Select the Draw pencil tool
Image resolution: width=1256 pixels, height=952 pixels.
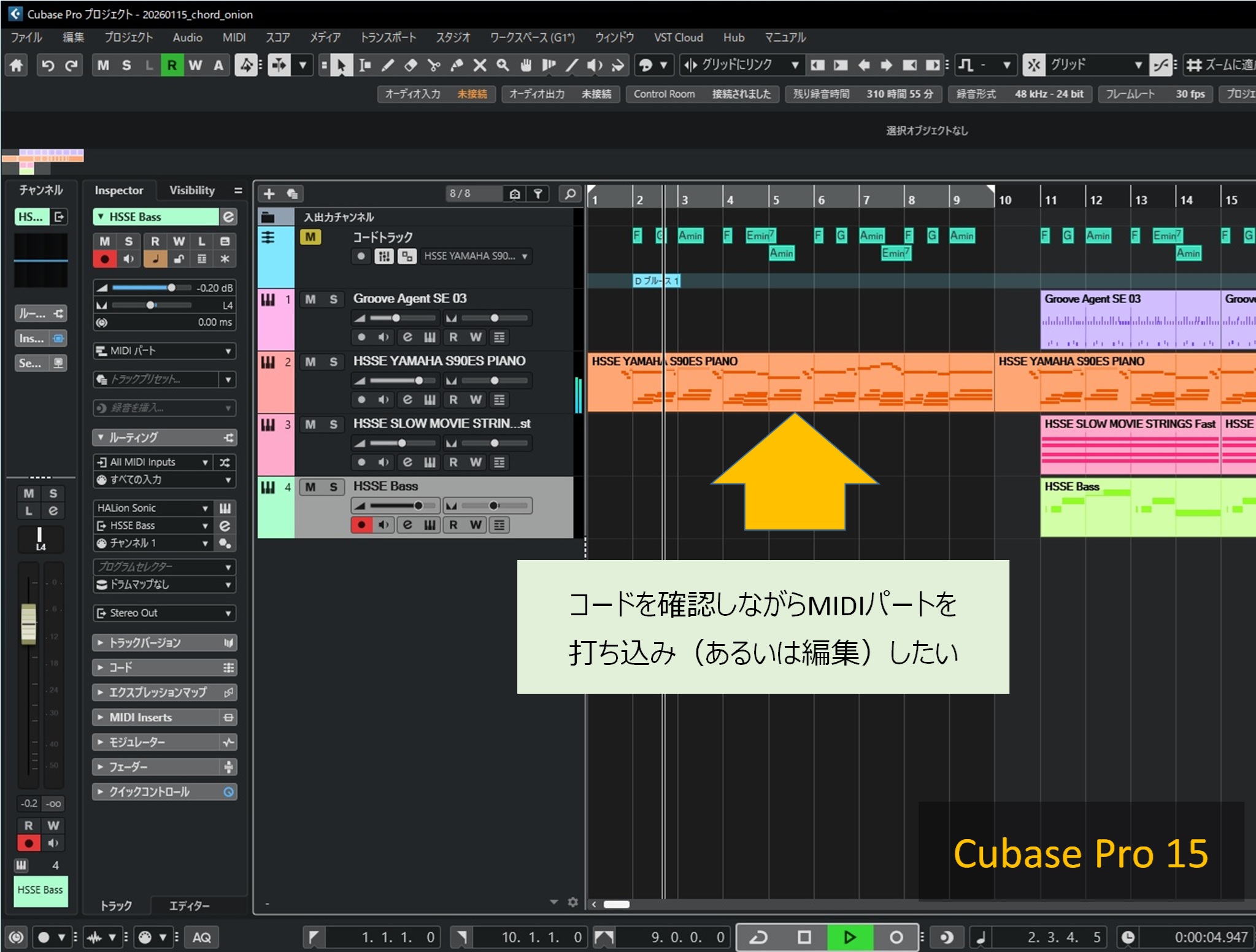pyautogui.click(x=388, y=65)
